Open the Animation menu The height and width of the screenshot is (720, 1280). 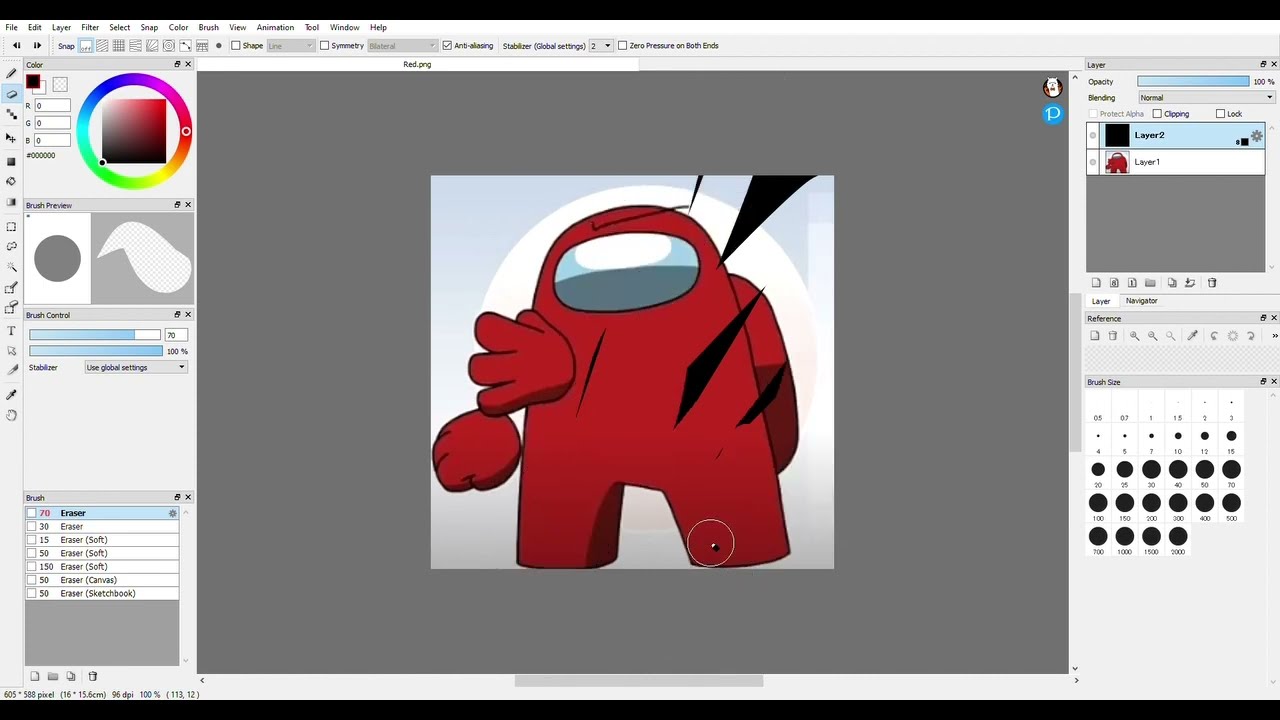(x=275, y=27)
